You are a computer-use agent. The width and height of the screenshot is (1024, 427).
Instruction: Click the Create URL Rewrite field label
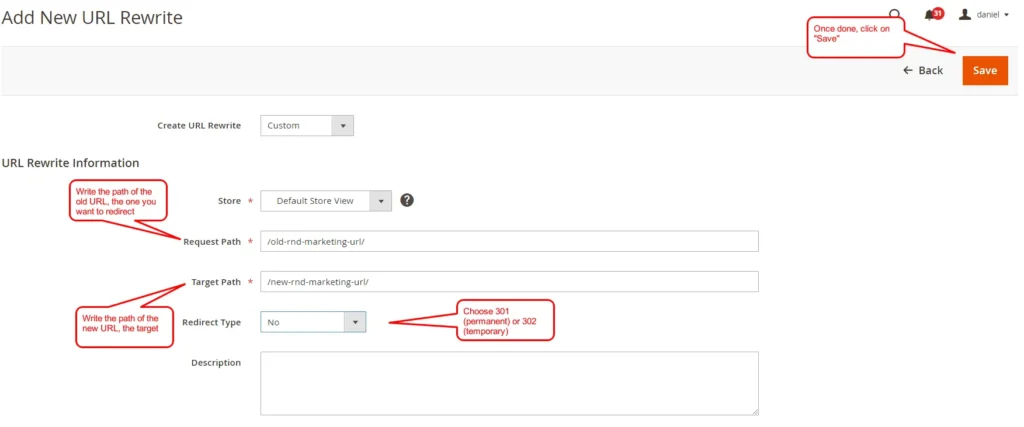(x=199, y=125)
